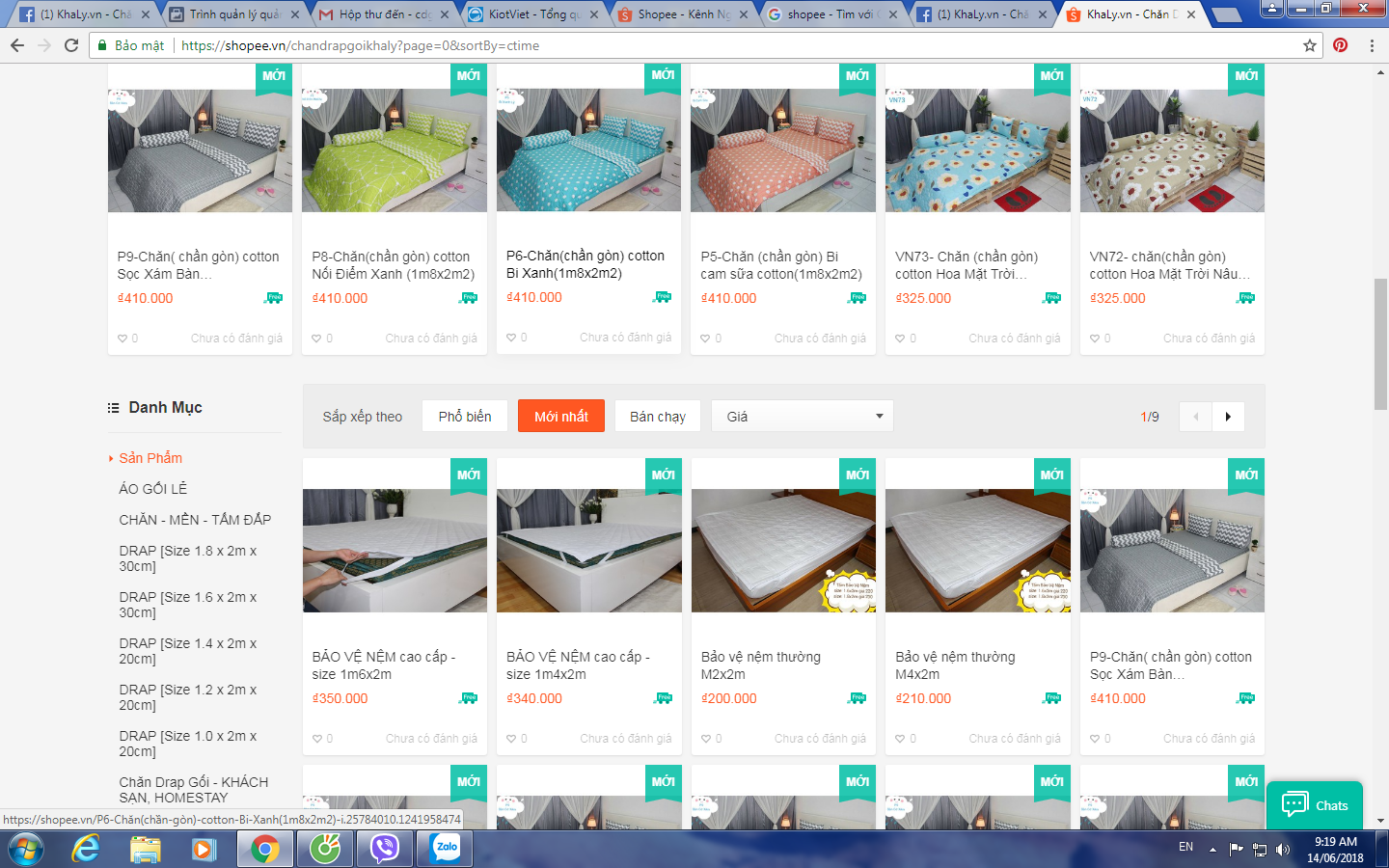Open Chăn Drap Gối - KHÁCH SẠN category

[194, 790]
